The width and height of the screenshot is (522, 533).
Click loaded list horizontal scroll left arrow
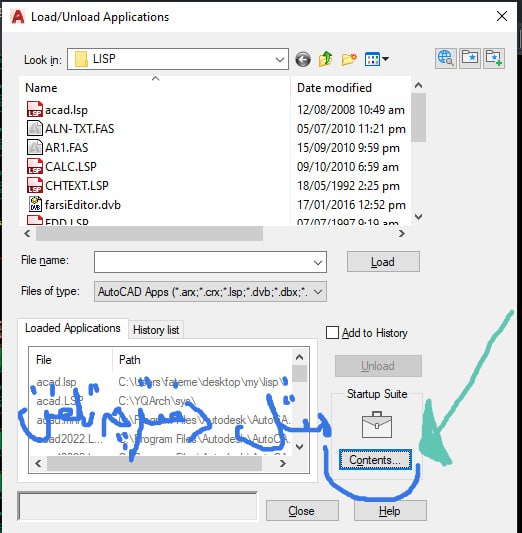coord(38,463)
